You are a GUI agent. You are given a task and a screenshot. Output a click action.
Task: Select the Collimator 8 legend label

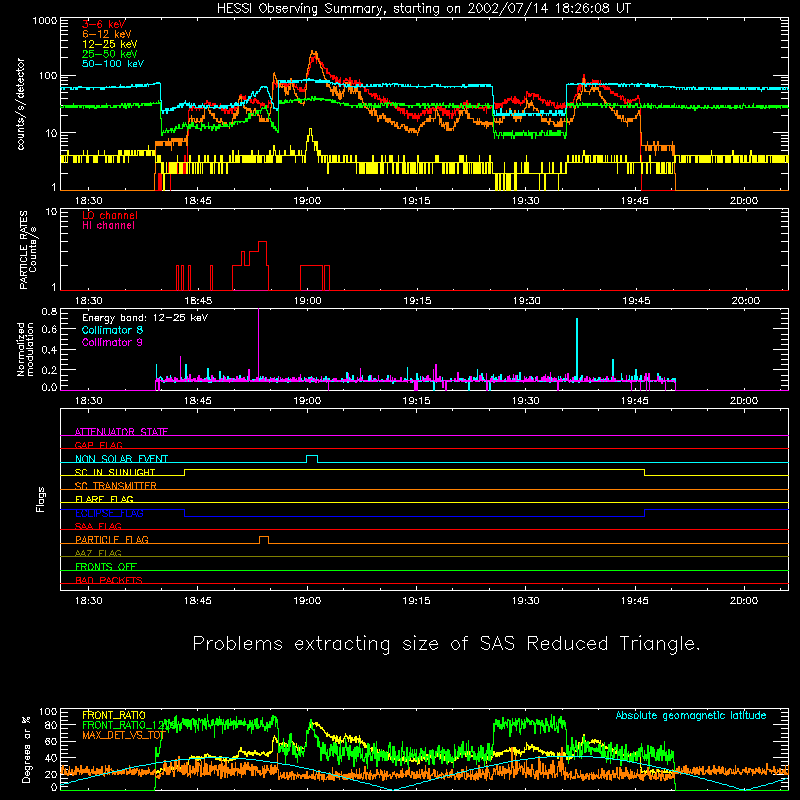(112, 330)
